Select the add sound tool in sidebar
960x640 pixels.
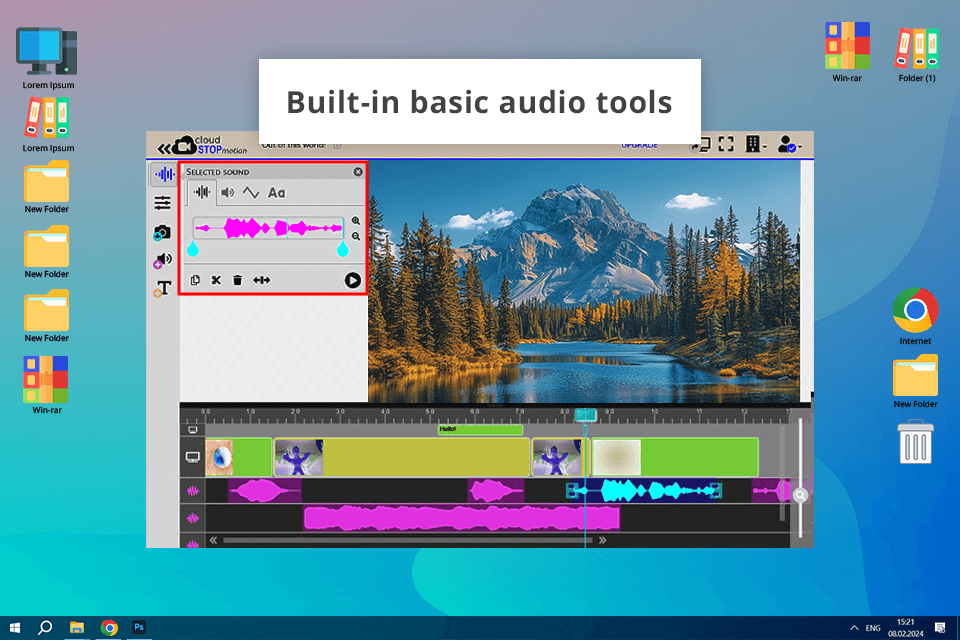[162, 260]
